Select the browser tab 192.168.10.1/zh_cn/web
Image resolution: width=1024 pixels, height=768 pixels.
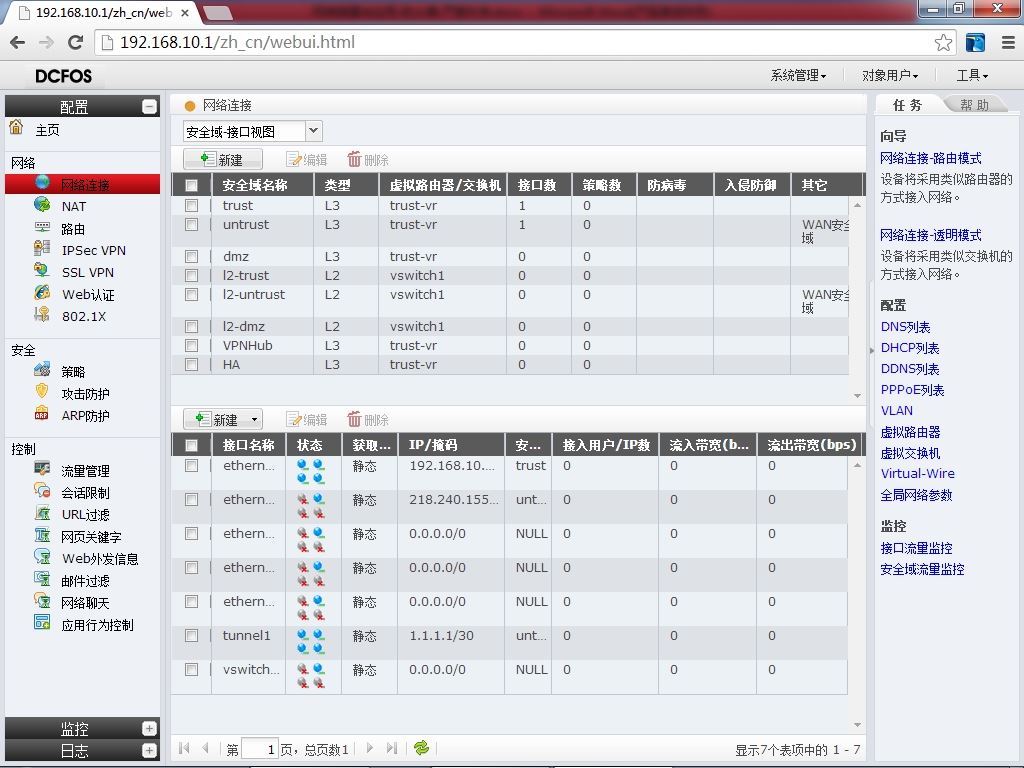tap(104, 12)
